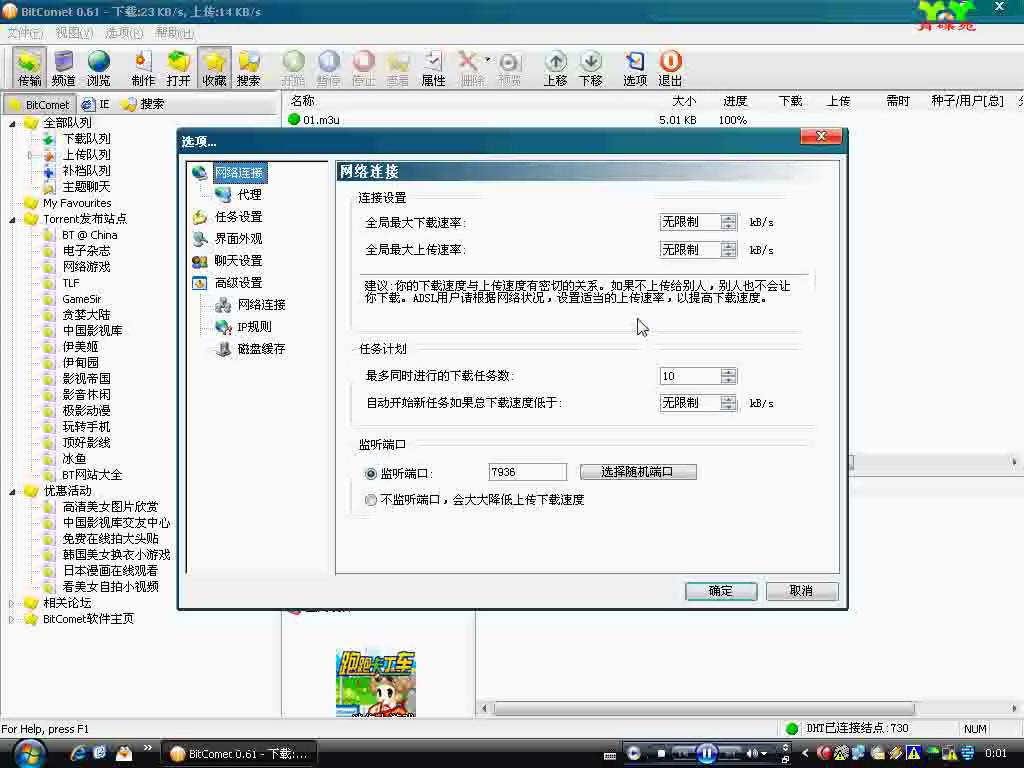Click the 退出 (Exit) toolbar icon
Viewport: 1024px width, 768px height.
coord(670,68)
